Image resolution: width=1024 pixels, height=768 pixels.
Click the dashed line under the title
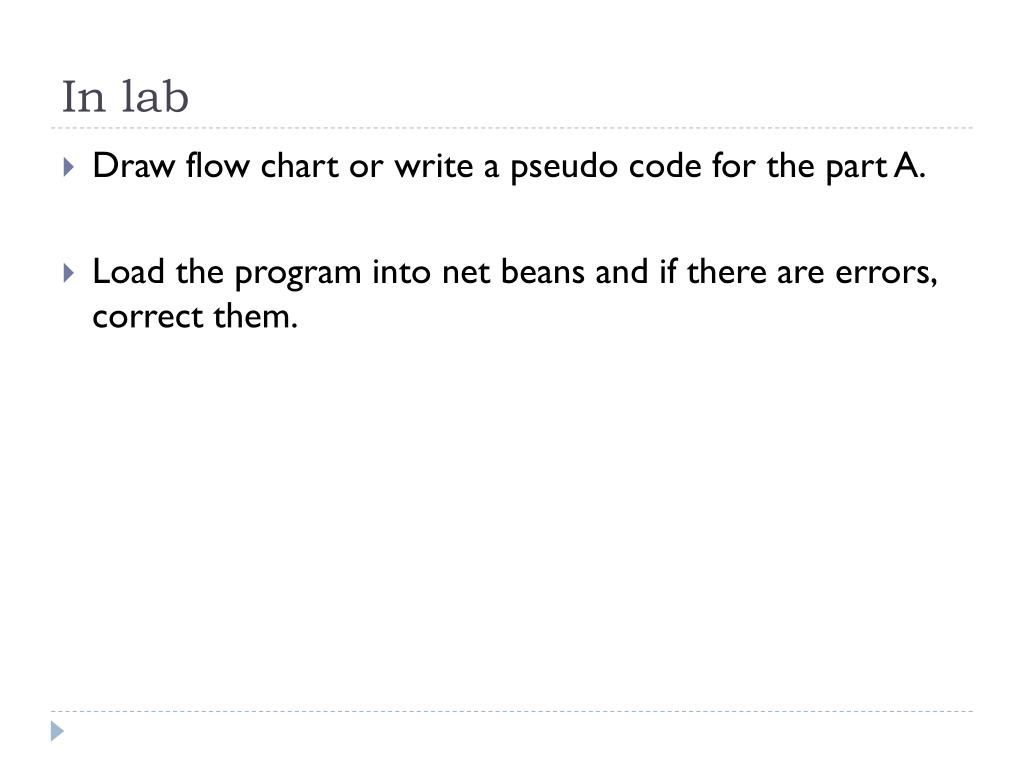click(x=512, y=128)
